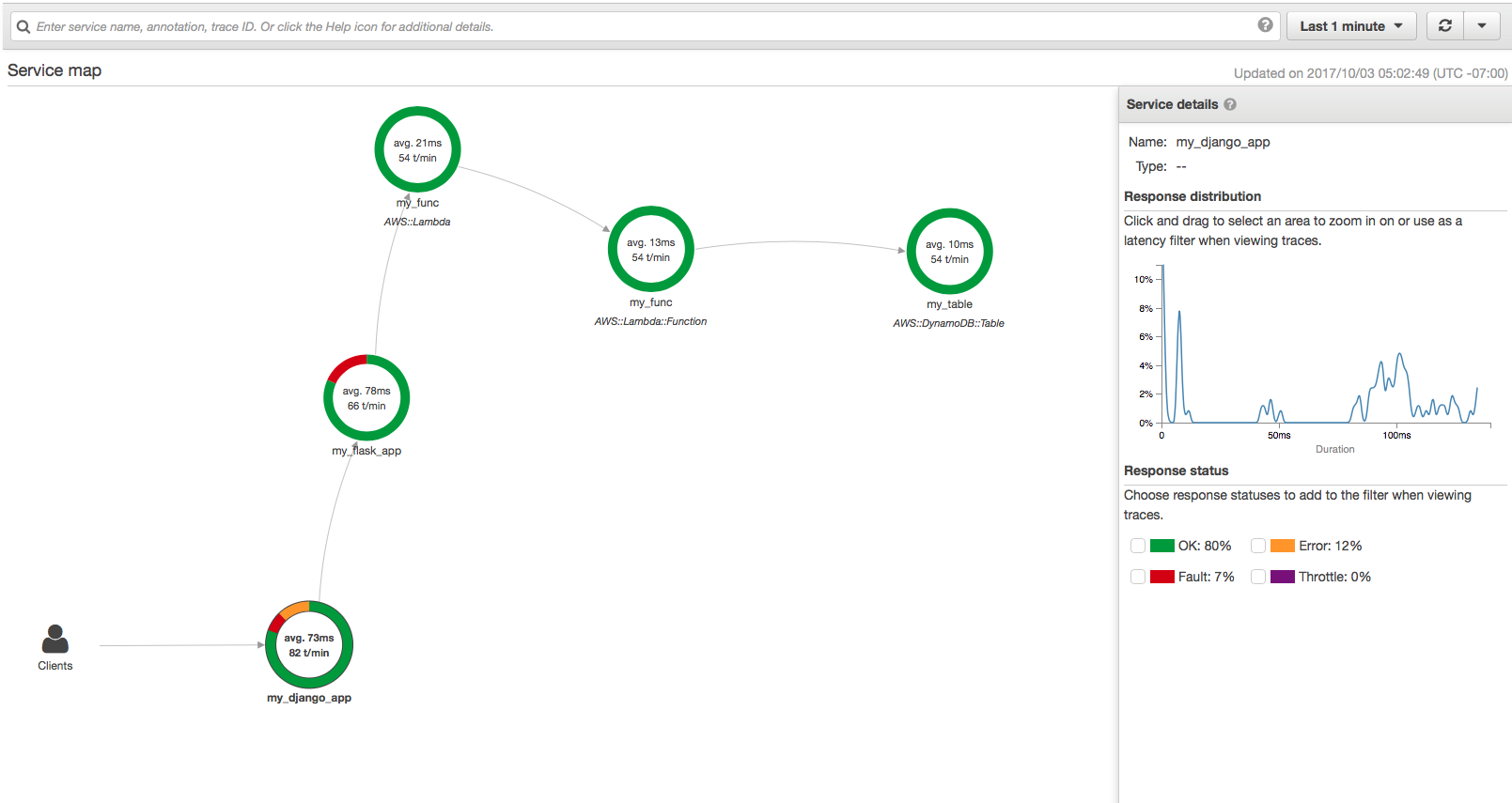Select the my_flask_app service node
Screen dimensions: 1512x803
point(366,398)
